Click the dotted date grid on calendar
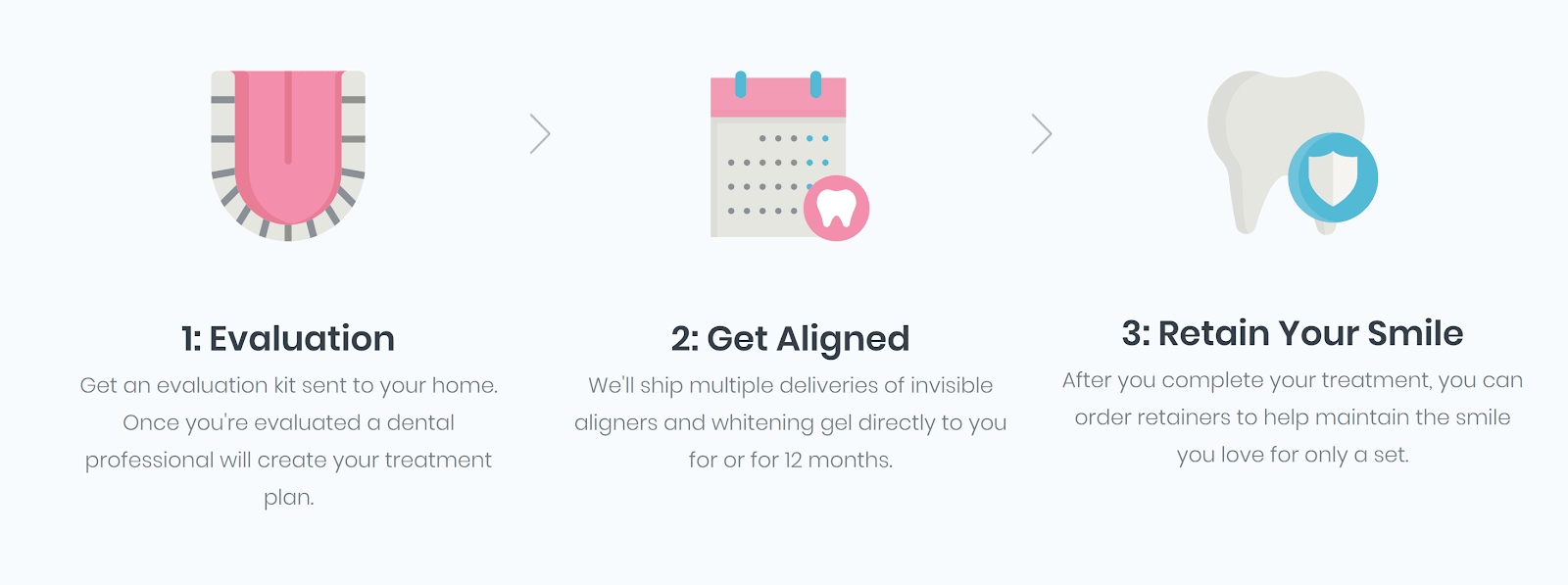 pyautogui.click(x=778, y=174)
